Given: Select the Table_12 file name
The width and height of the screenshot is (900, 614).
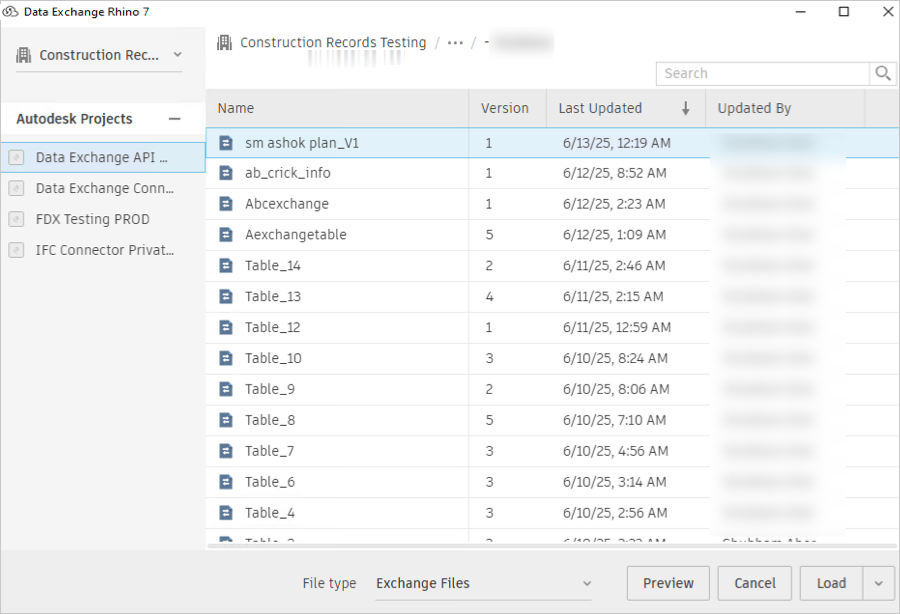Looking at the screenshot, I should pyautogui.click(x=273, y=328).
